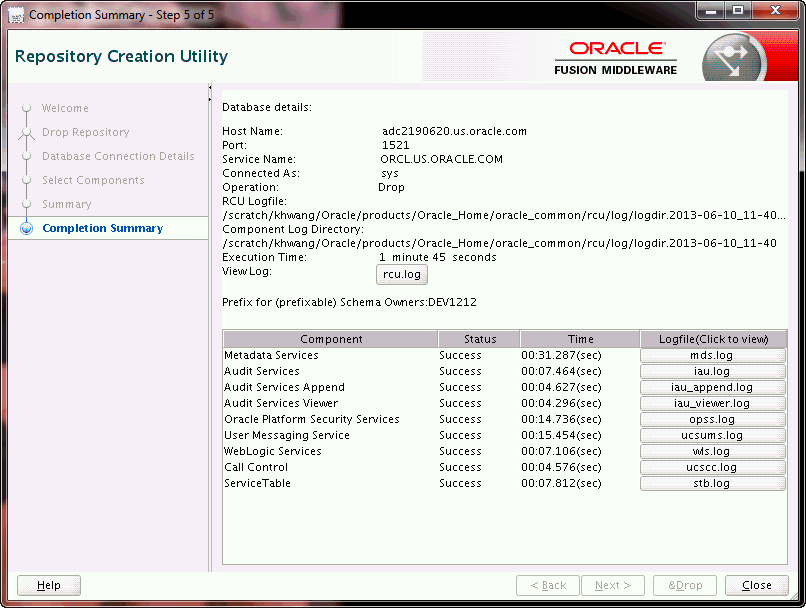Viewport: 806px width, 608px height.
Task: Click the disabled &Drop button
Action: pyautogui.click(x=685, y=585)
